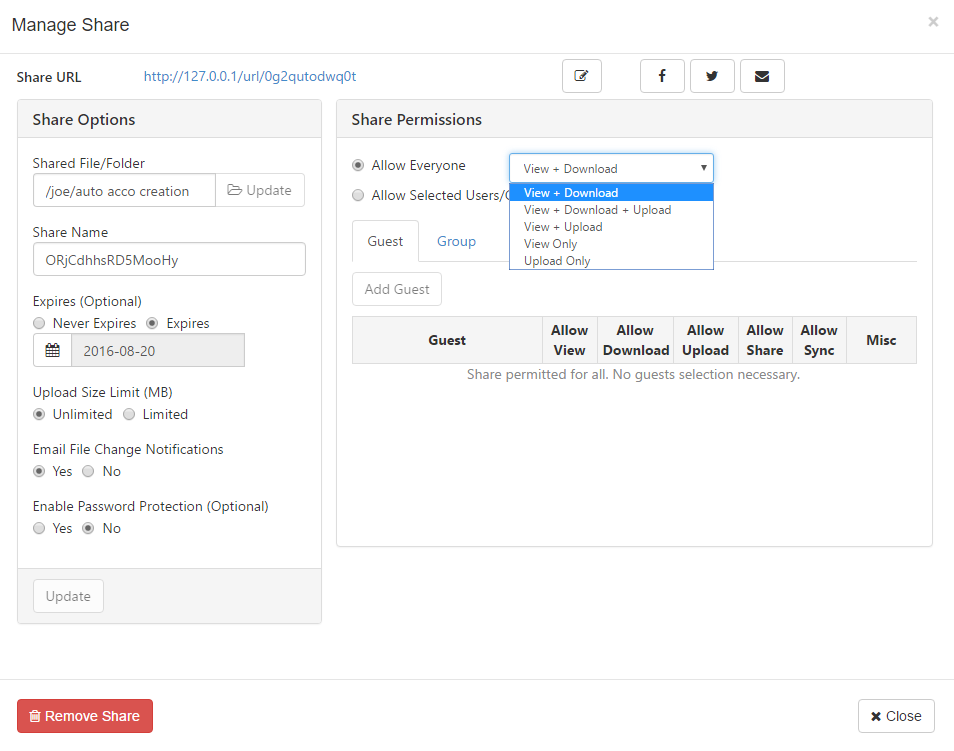Pick highlighted View + Download list option

[611, 193]
